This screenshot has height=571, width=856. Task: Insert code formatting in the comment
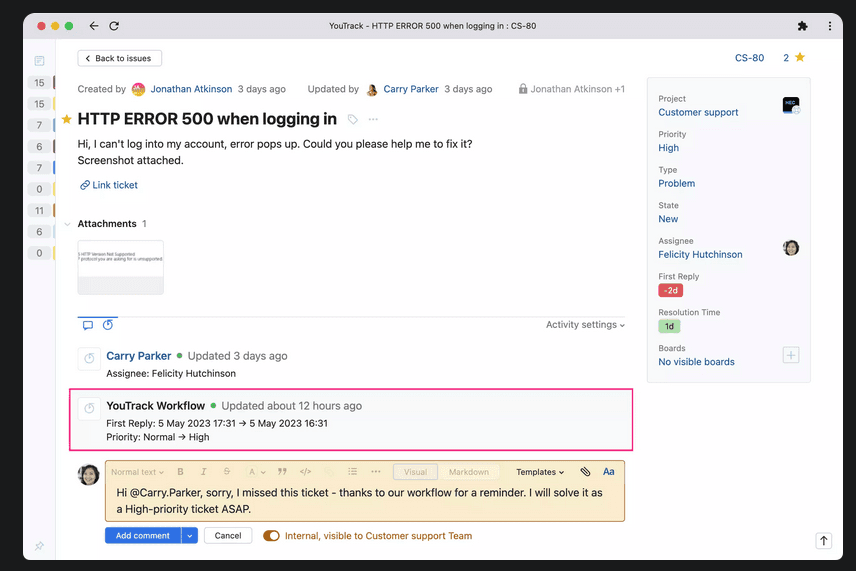pyautogui.click(x=305, y=472)
